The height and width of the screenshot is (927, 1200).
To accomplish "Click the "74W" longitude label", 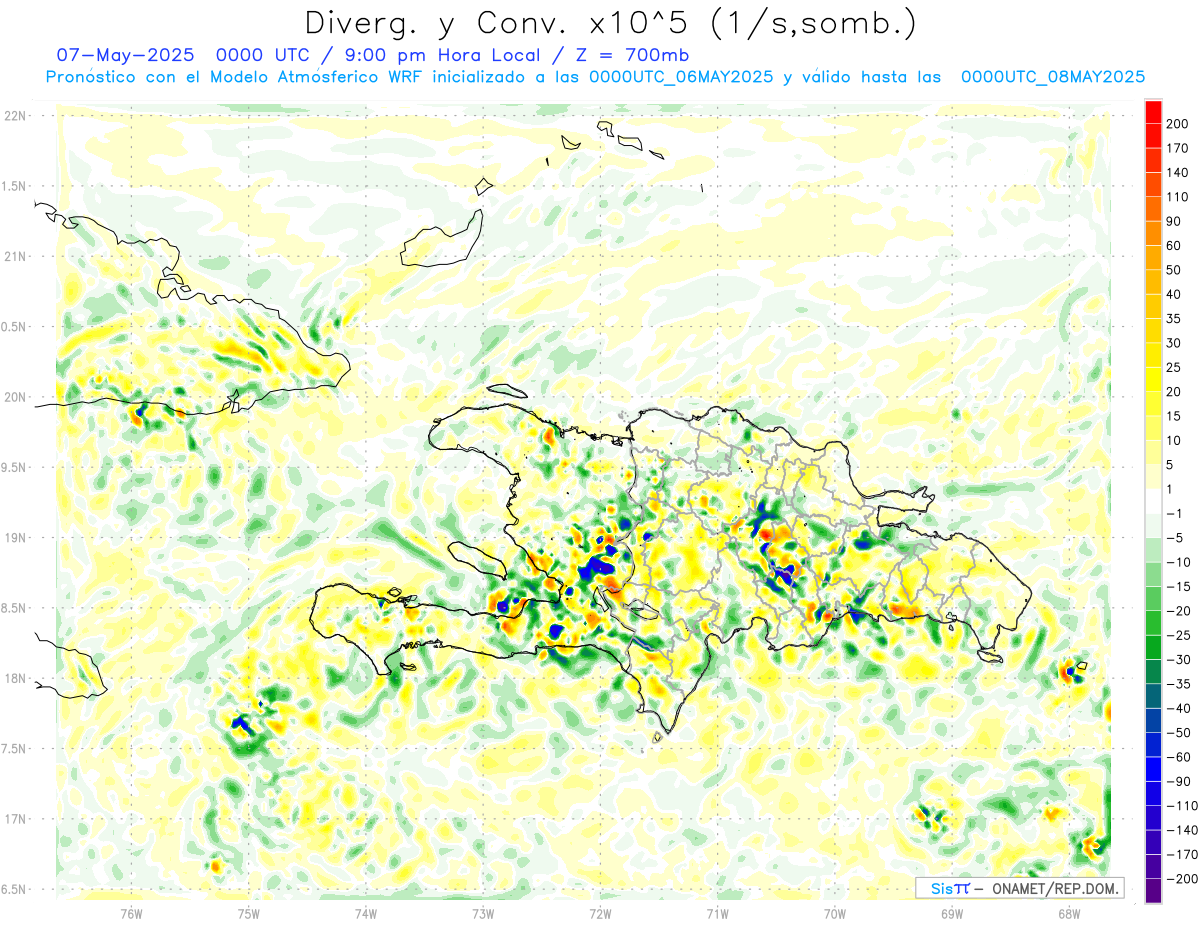I will pyautogui.click(x=365, y=913).
